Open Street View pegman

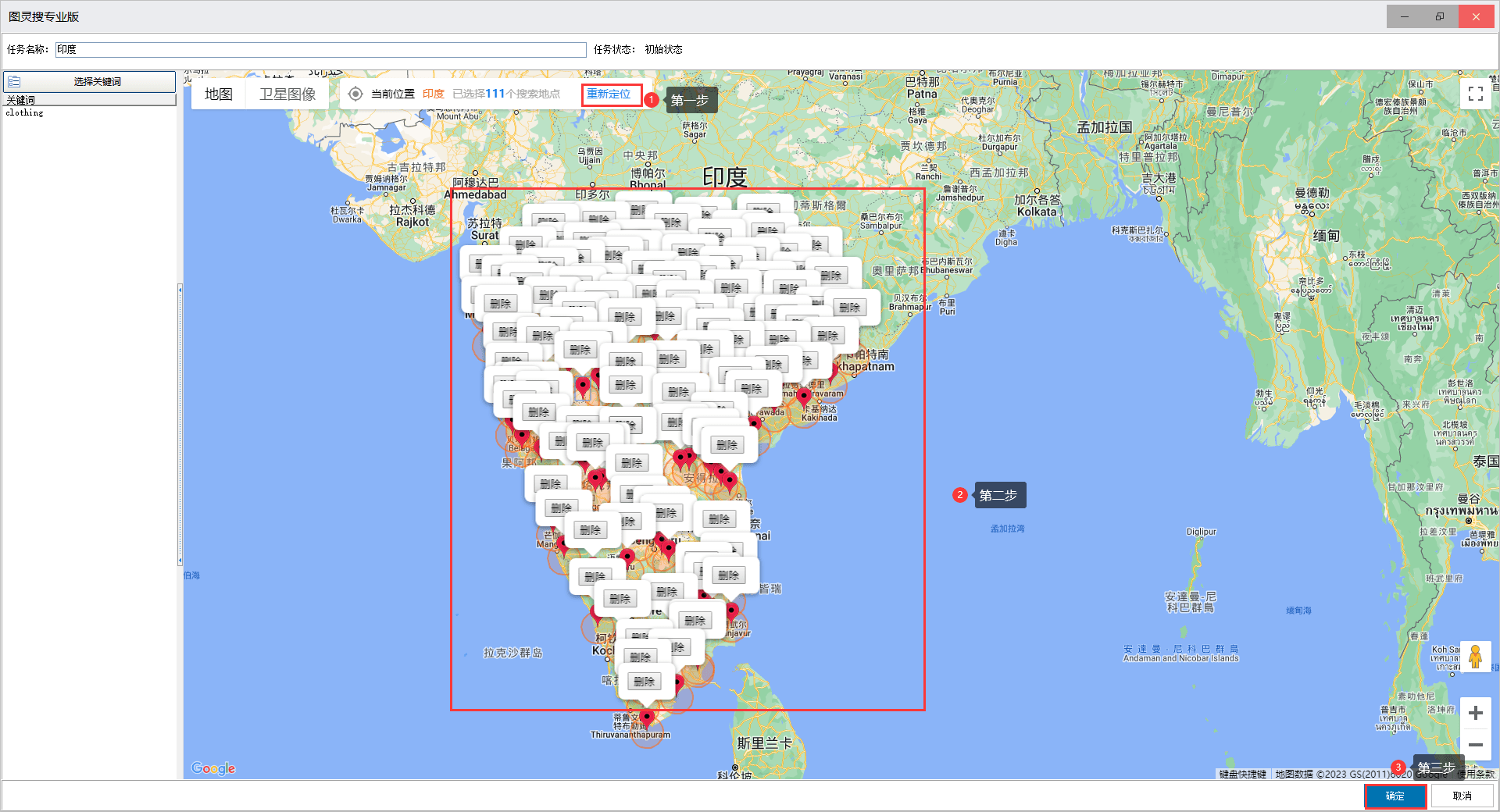pos(1475,657)
